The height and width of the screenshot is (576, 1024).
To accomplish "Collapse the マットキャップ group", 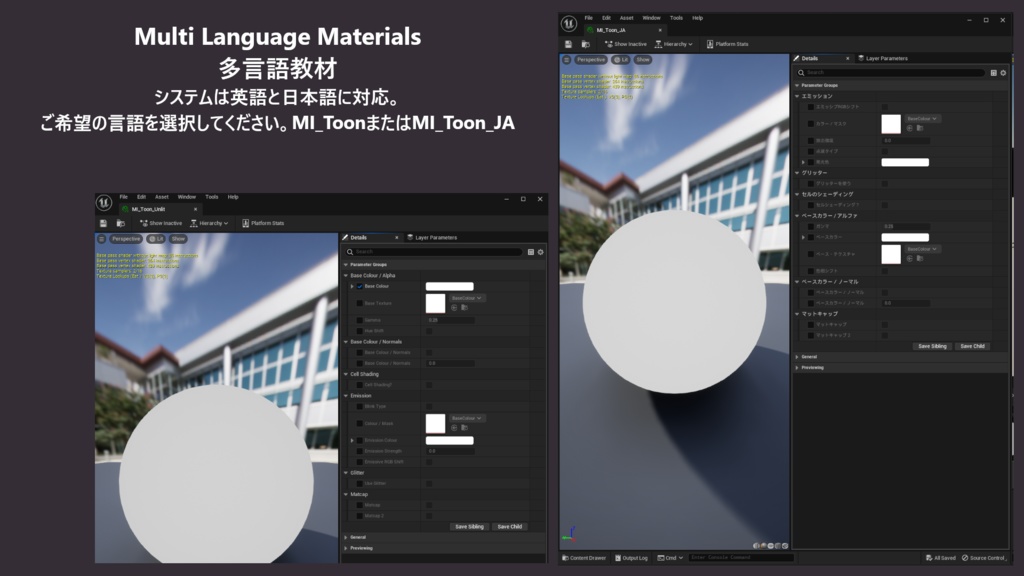I will coord(797,314).
